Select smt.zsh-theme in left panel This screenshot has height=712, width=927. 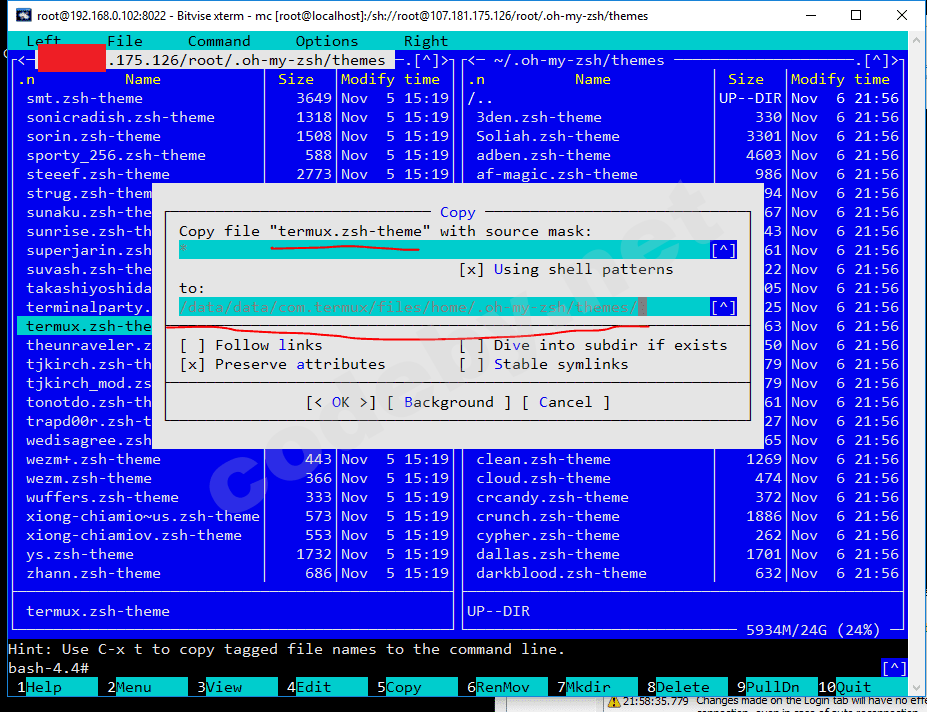pos(85,98)
